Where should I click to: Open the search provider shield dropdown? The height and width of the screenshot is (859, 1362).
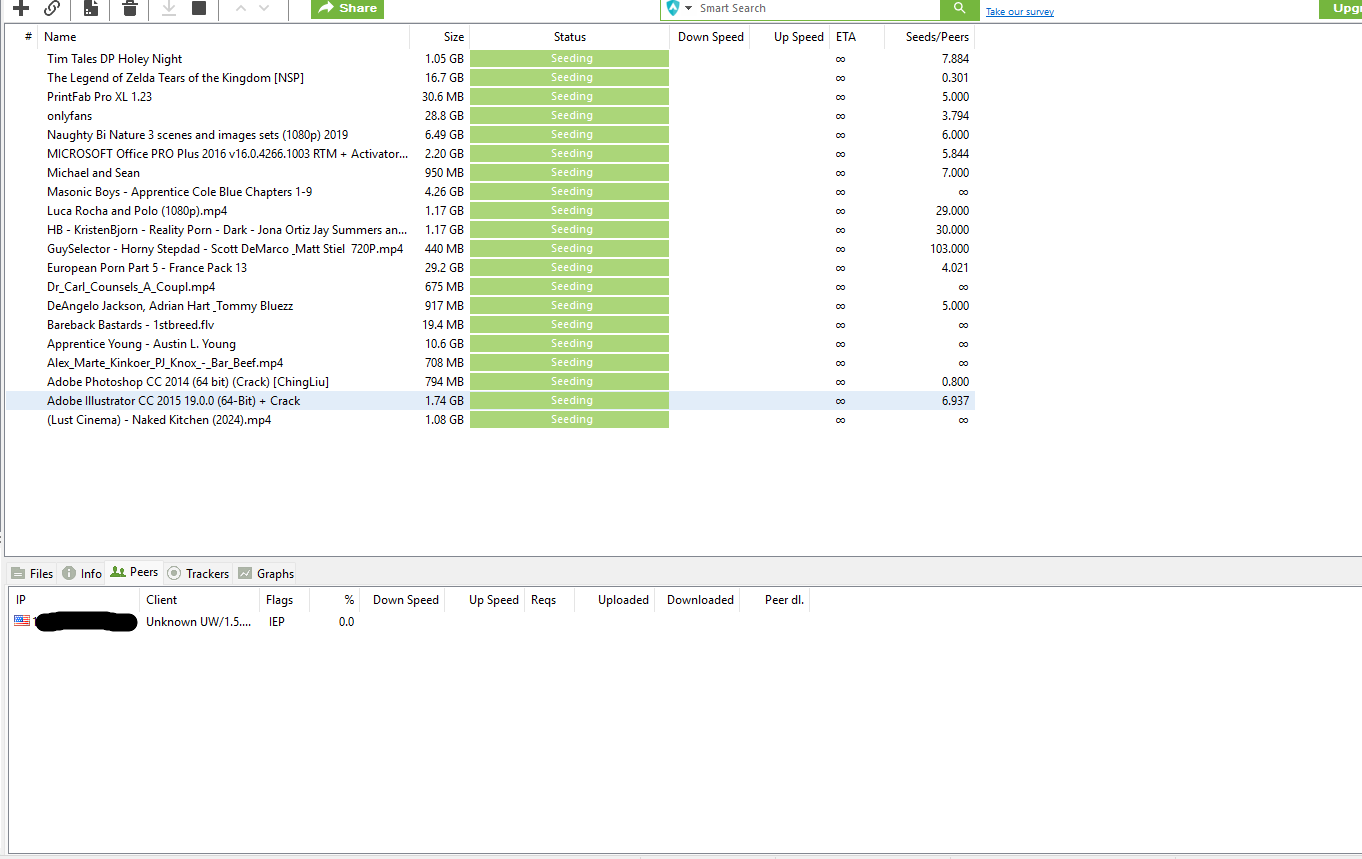tap(679, 8)
